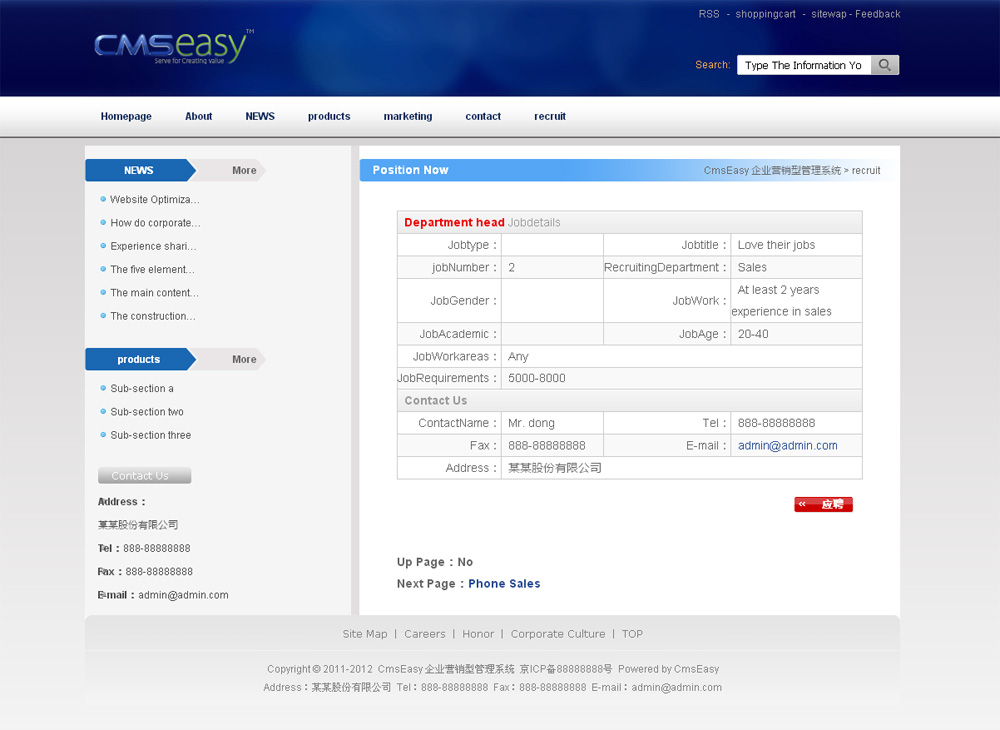Open the RSS link at top
Image resolution: width=1000 pixels, height=730 pixels.
[709, 14]
